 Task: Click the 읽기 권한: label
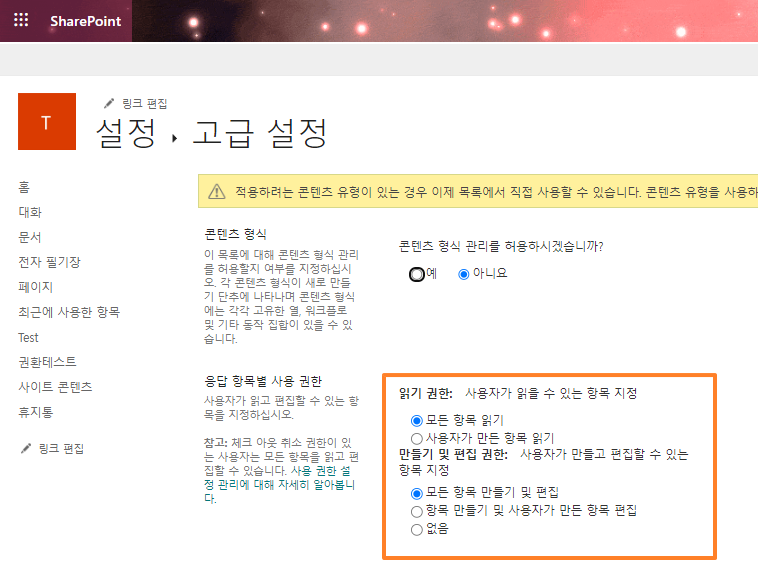(x=426, y=393)
